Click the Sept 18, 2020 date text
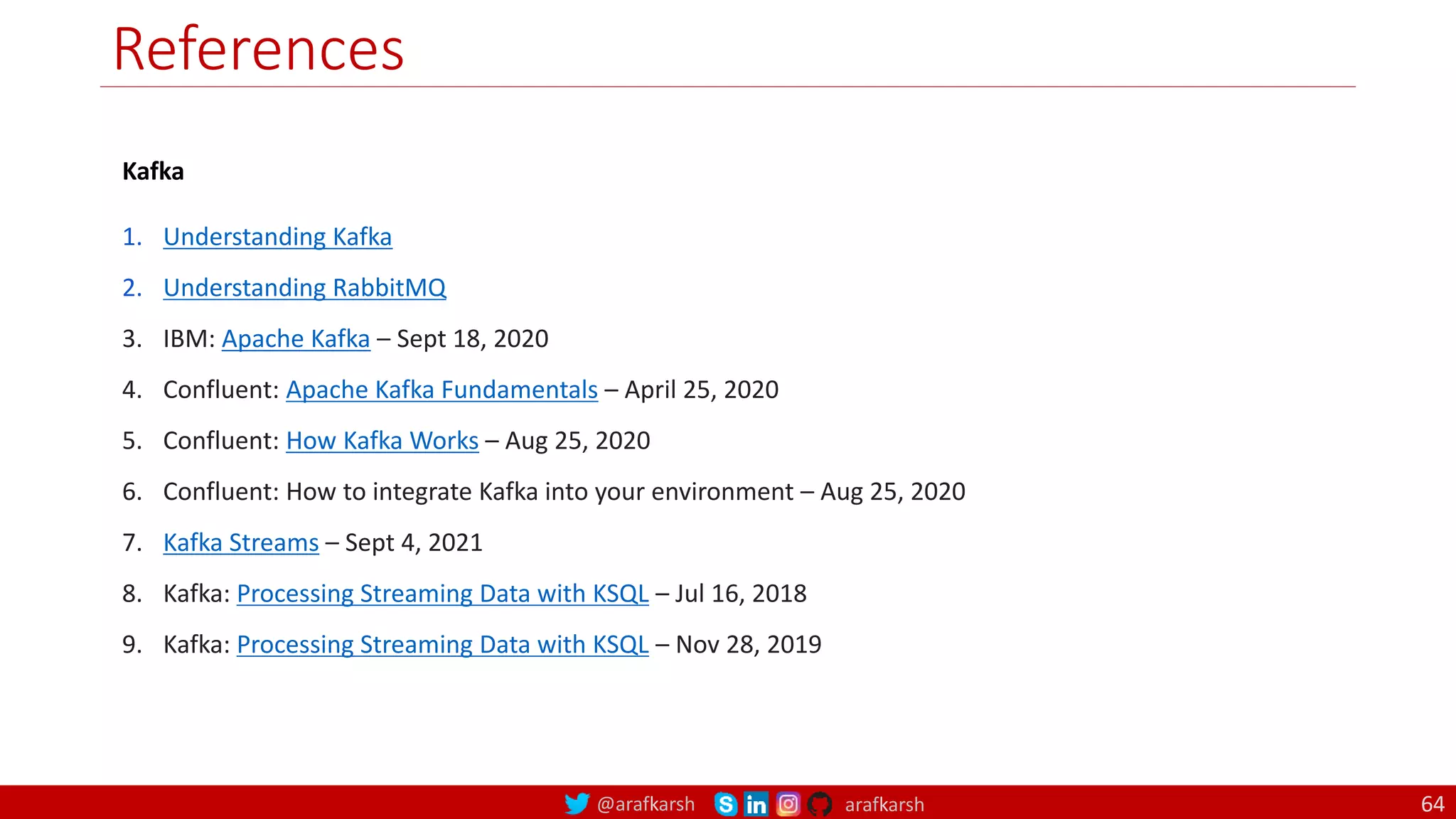The height and width of the screenshot is (819, 1456). click(x=472, y=339)
